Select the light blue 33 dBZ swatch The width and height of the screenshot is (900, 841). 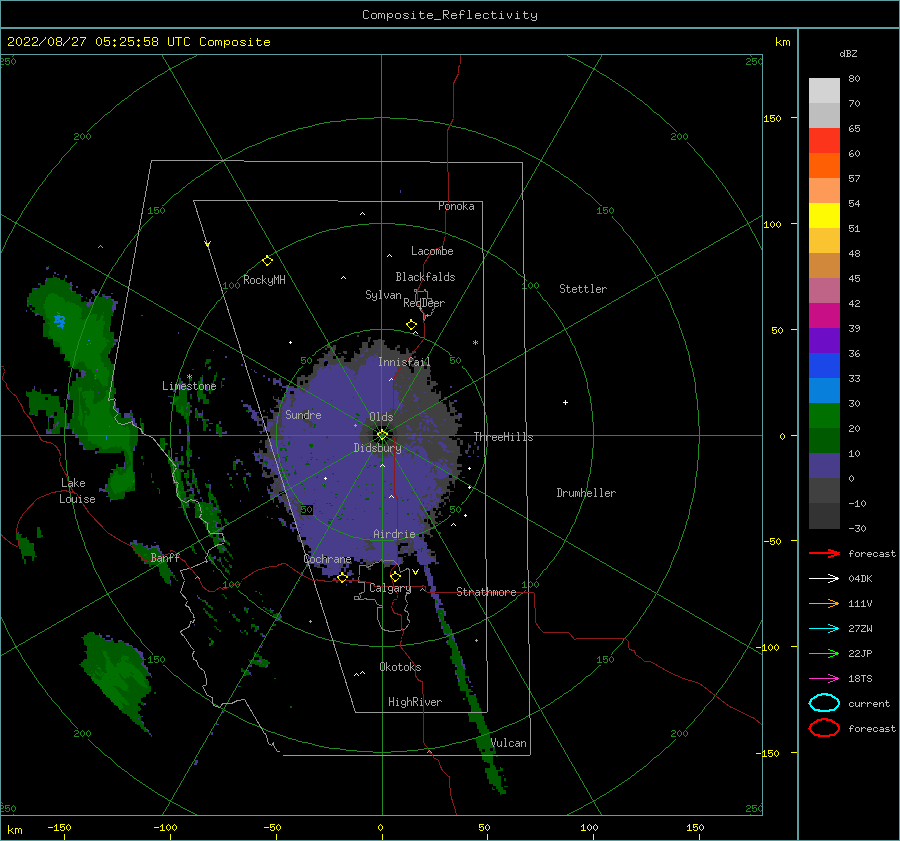pyautogui.click(x=824, y=391)
